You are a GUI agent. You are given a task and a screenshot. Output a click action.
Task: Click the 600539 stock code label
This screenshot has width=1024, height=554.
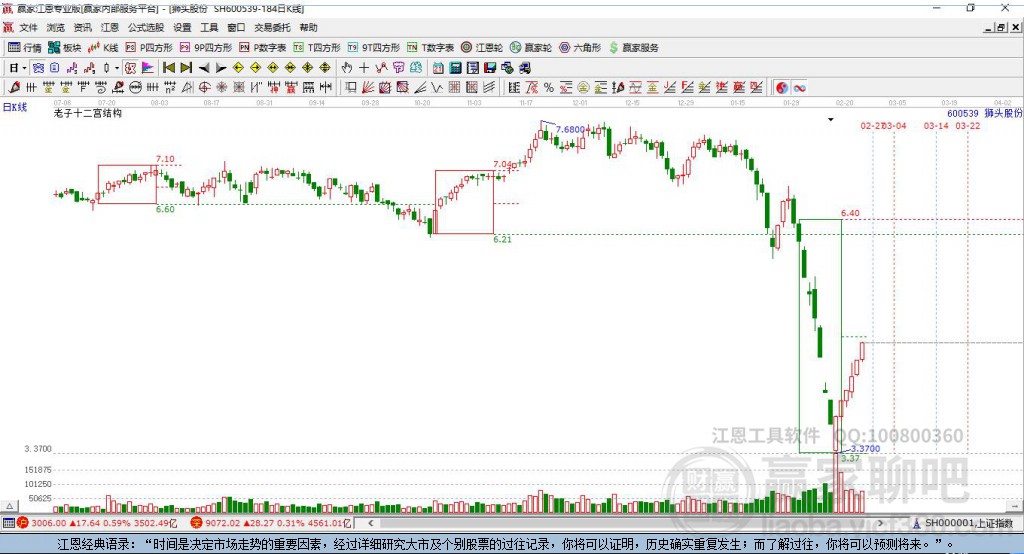point(963,114)
